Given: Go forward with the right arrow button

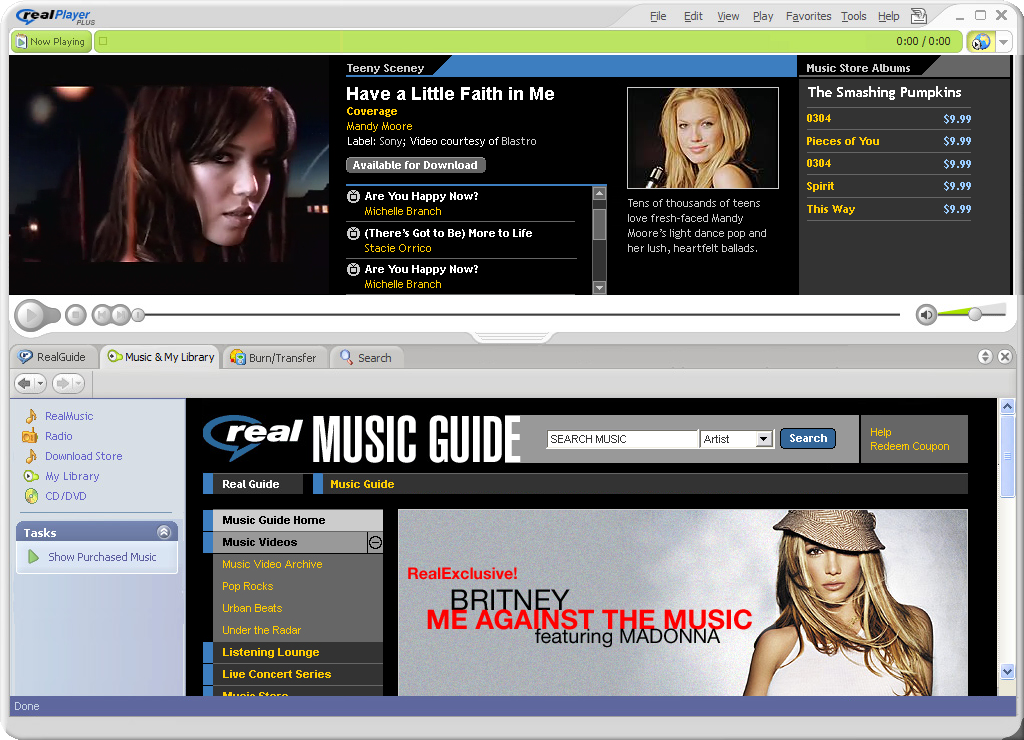Looking at the screenshot, I should [x=63, y=383].
